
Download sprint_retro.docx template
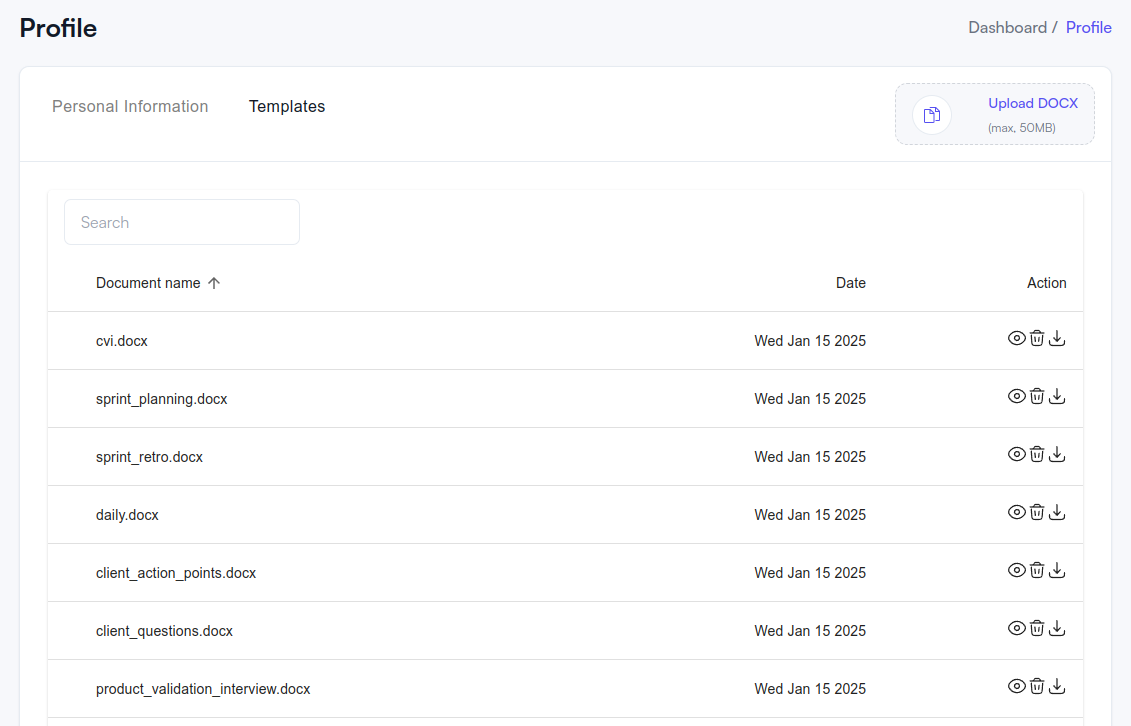pos(1057,454)
